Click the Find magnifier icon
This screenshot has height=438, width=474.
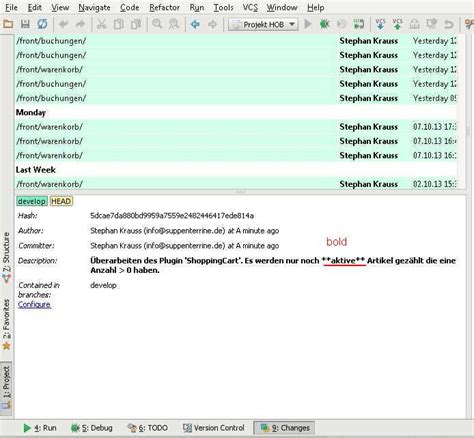[x=157, y=24]
